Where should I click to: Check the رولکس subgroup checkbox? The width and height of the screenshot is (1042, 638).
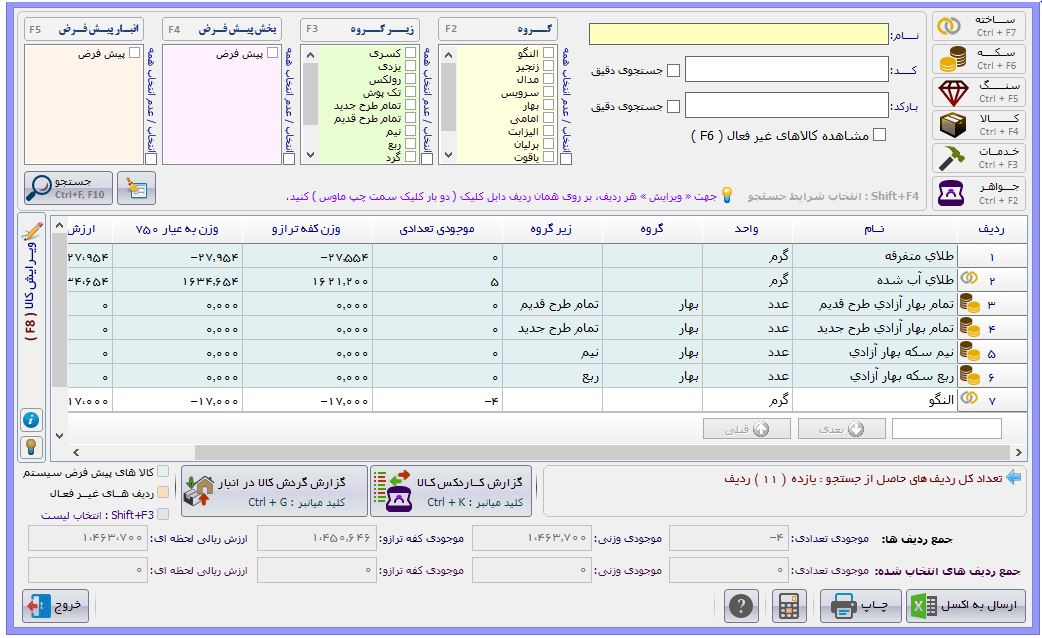[x=410, y=79]
